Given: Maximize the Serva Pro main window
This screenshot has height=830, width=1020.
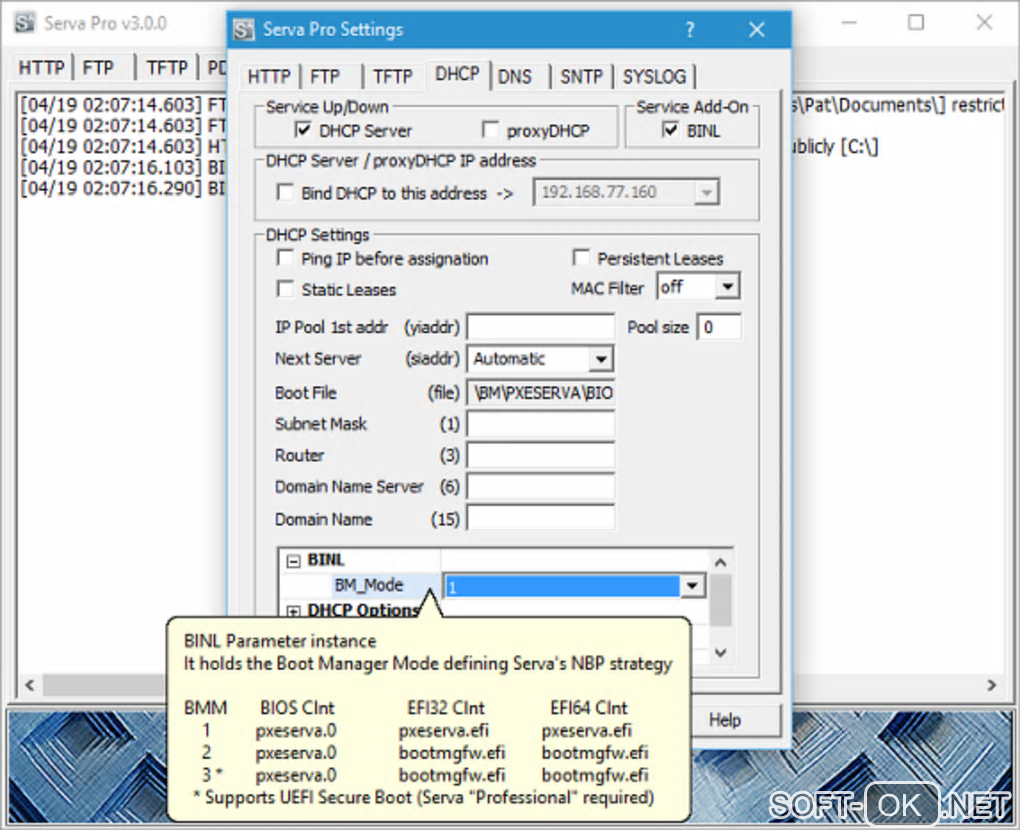Looking at the screenshot, I should click(x=916, y=23).
